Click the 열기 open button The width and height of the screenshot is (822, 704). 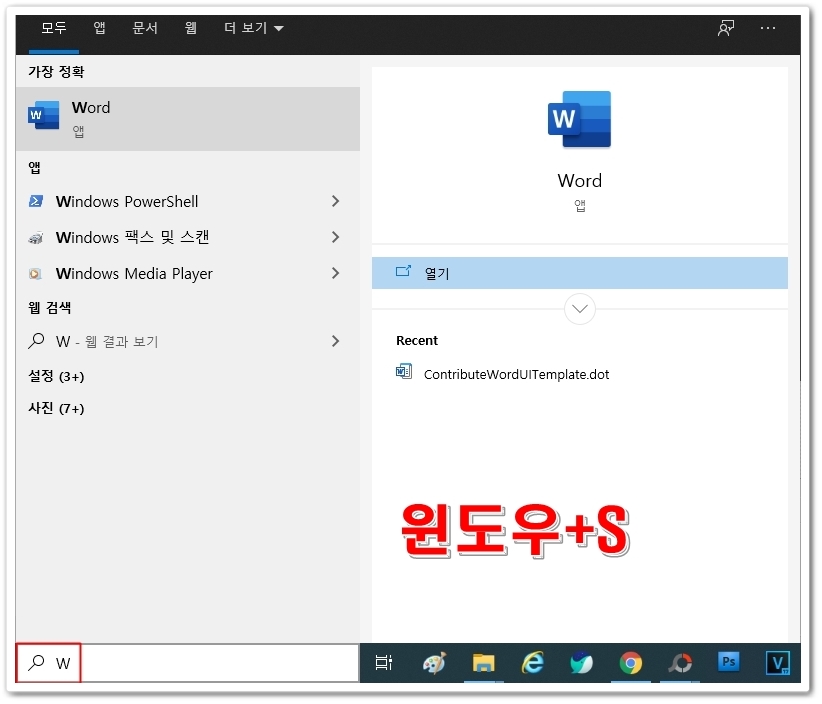coord(580,273)
